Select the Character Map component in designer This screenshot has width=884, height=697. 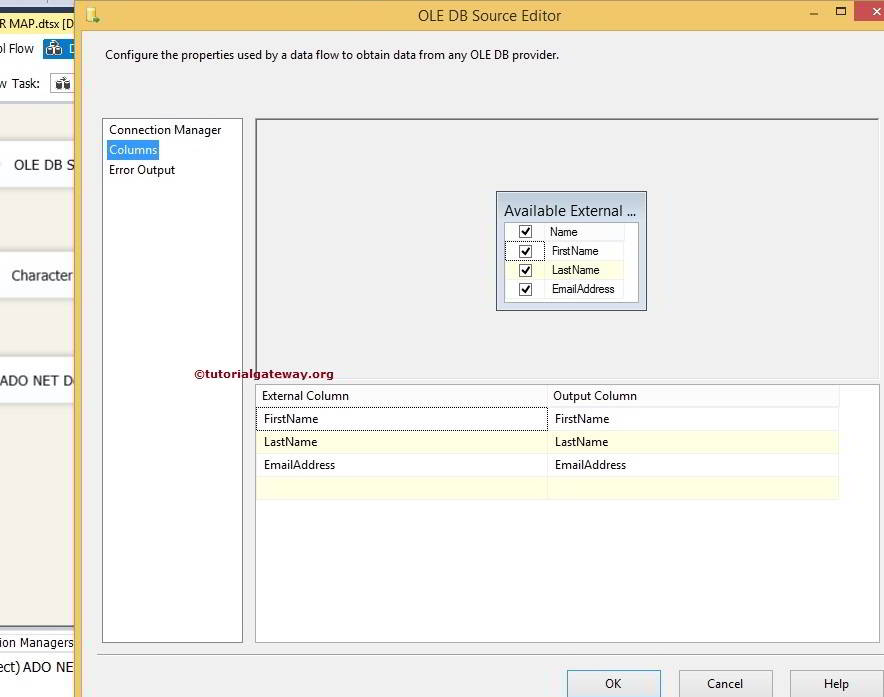coord(37,275)
